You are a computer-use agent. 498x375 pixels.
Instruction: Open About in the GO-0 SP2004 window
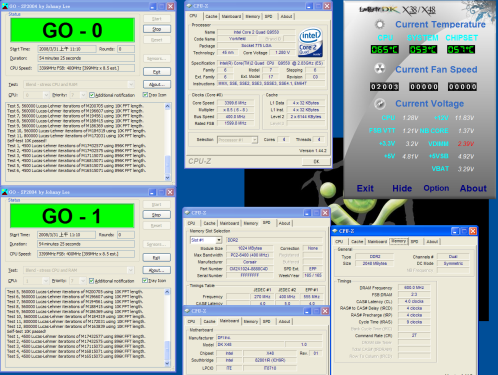pyautogui.click(x=157, y=84)
